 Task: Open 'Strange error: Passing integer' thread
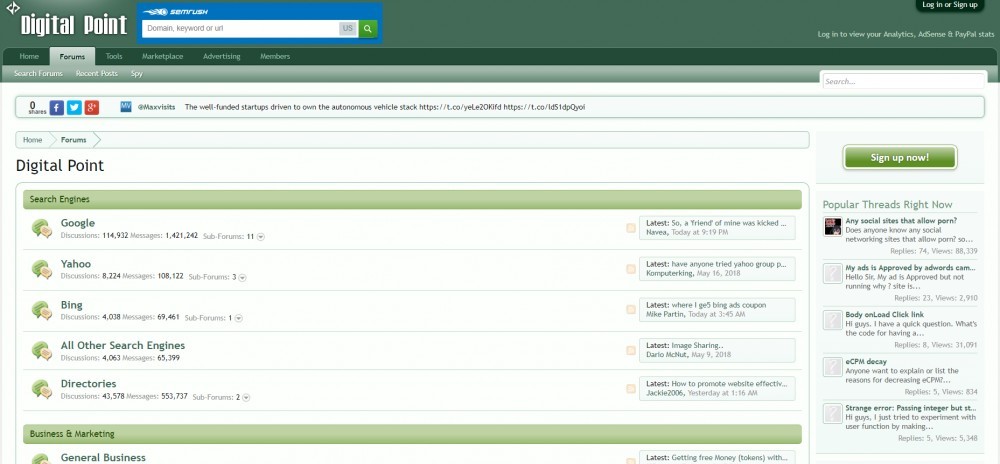[x=911, y=408]
